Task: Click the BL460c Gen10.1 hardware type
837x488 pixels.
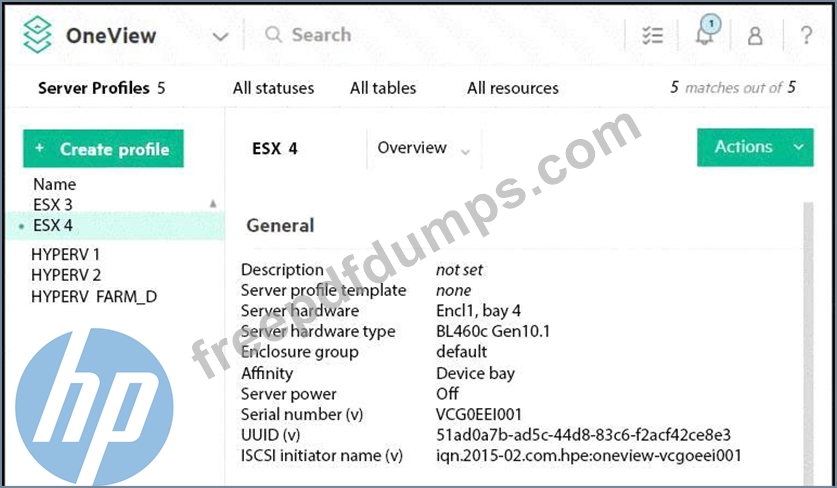Action: (492, 331)
